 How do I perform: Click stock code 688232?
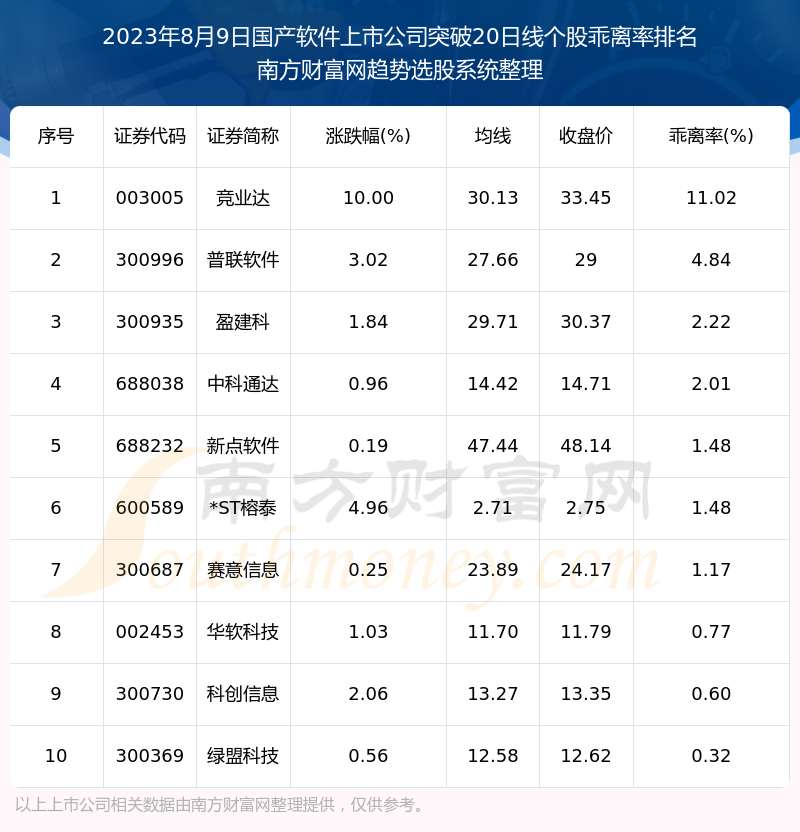click(150, 446)
